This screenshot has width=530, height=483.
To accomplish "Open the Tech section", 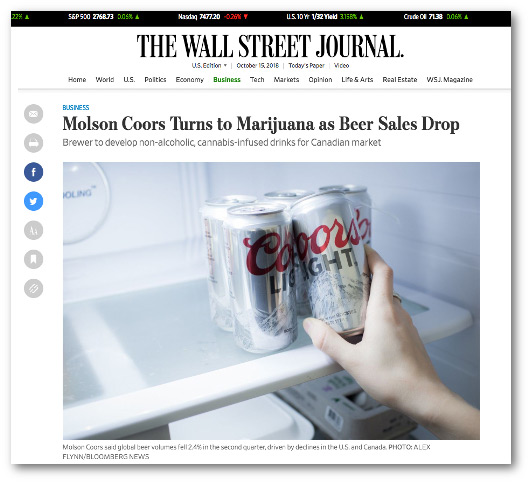I will pyautogui.click(x=257, y=80).
